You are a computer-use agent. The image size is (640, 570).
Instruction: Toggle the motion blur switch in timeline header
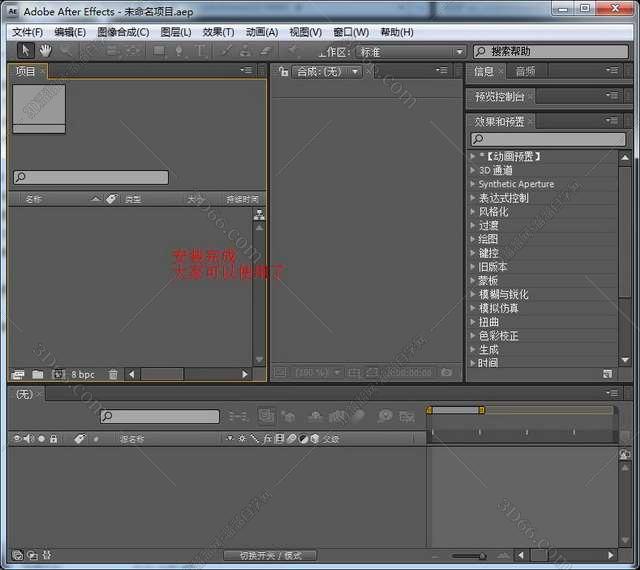pos(291,439)
